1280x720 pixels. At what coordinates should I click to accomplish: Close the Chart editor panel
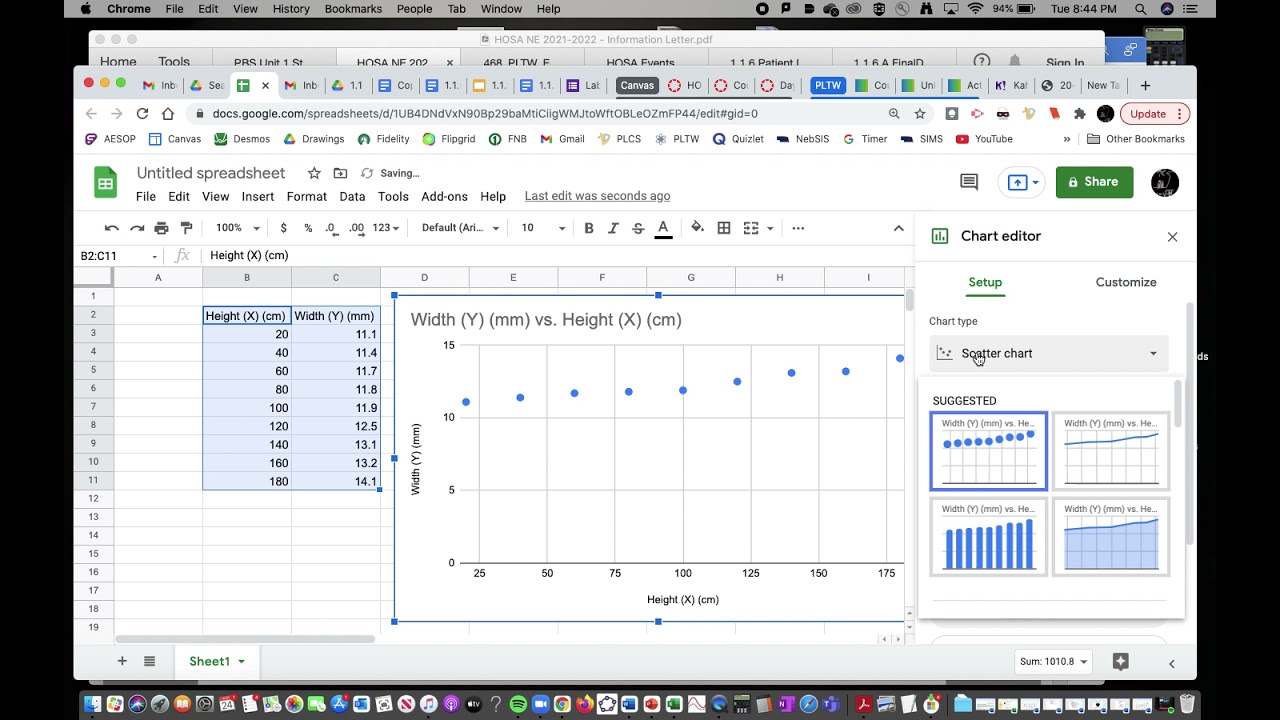point(1172,237)
